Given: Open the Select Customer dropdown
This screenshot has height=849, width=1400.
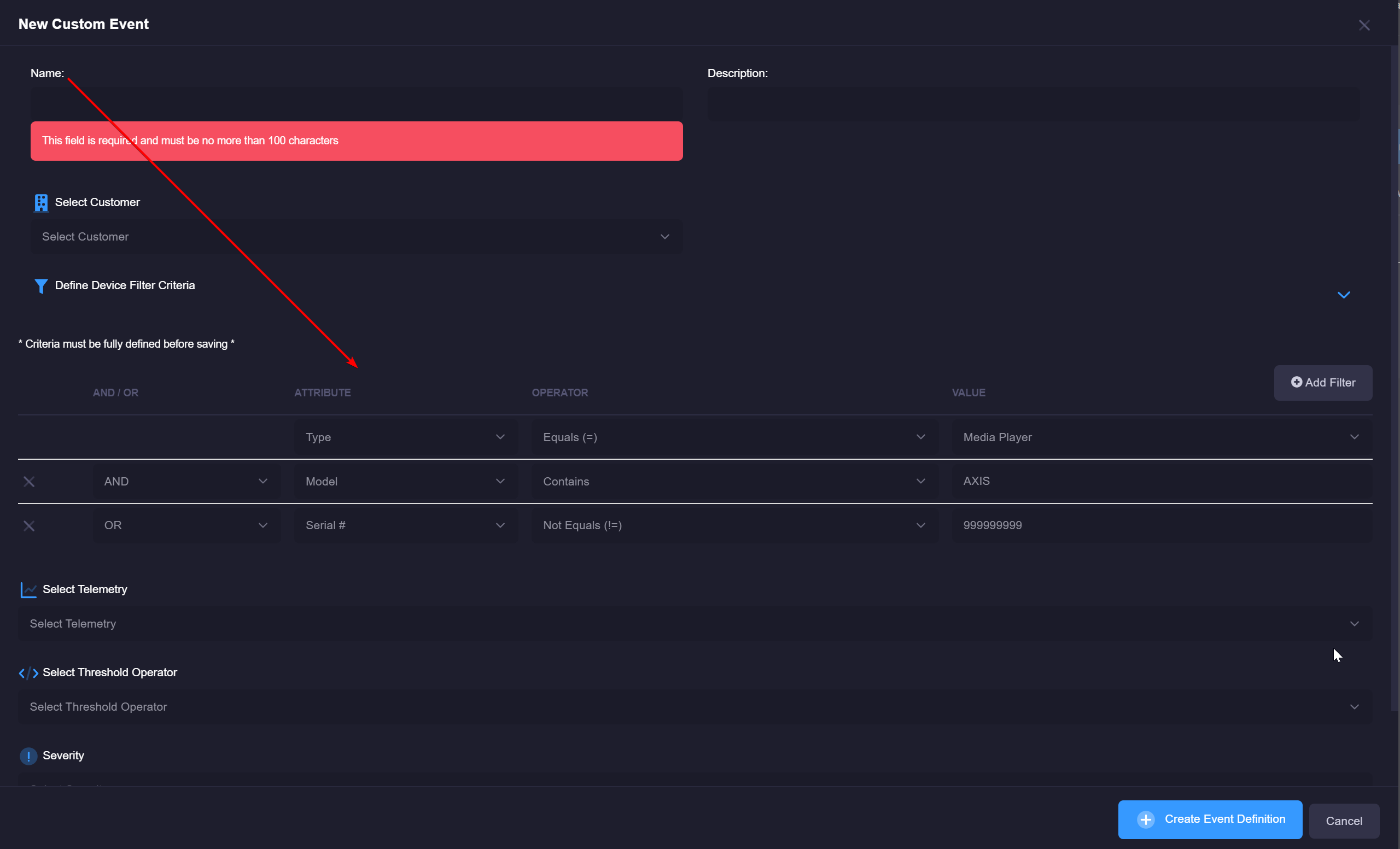Looking at the screenshot, I should (356, 237).
